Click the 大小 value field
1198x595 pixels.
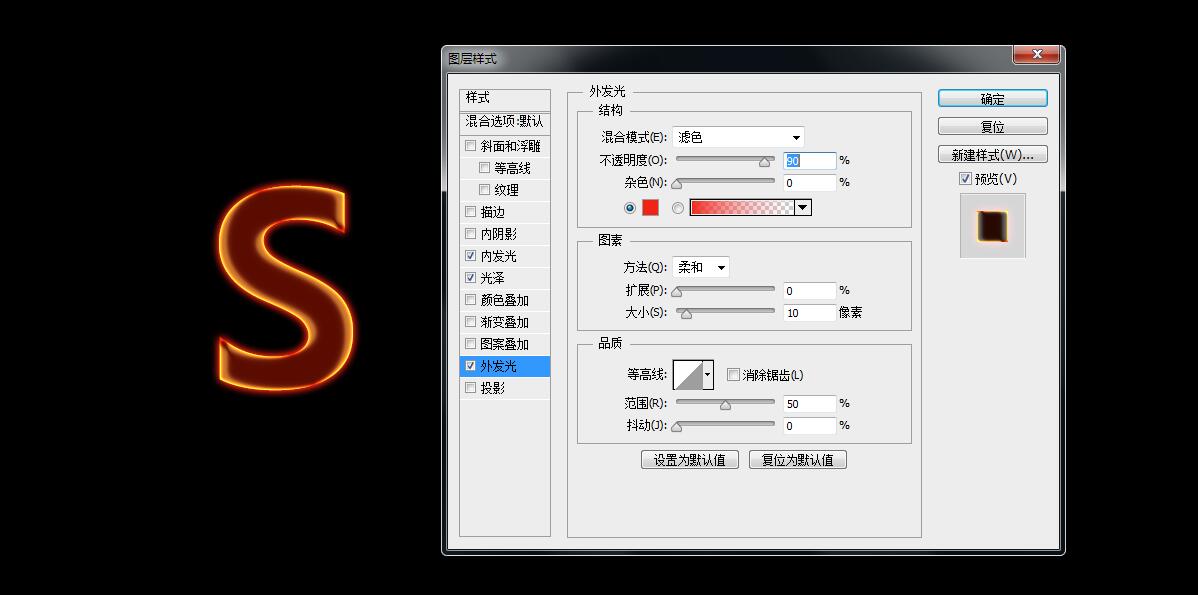tap(810, 312)
